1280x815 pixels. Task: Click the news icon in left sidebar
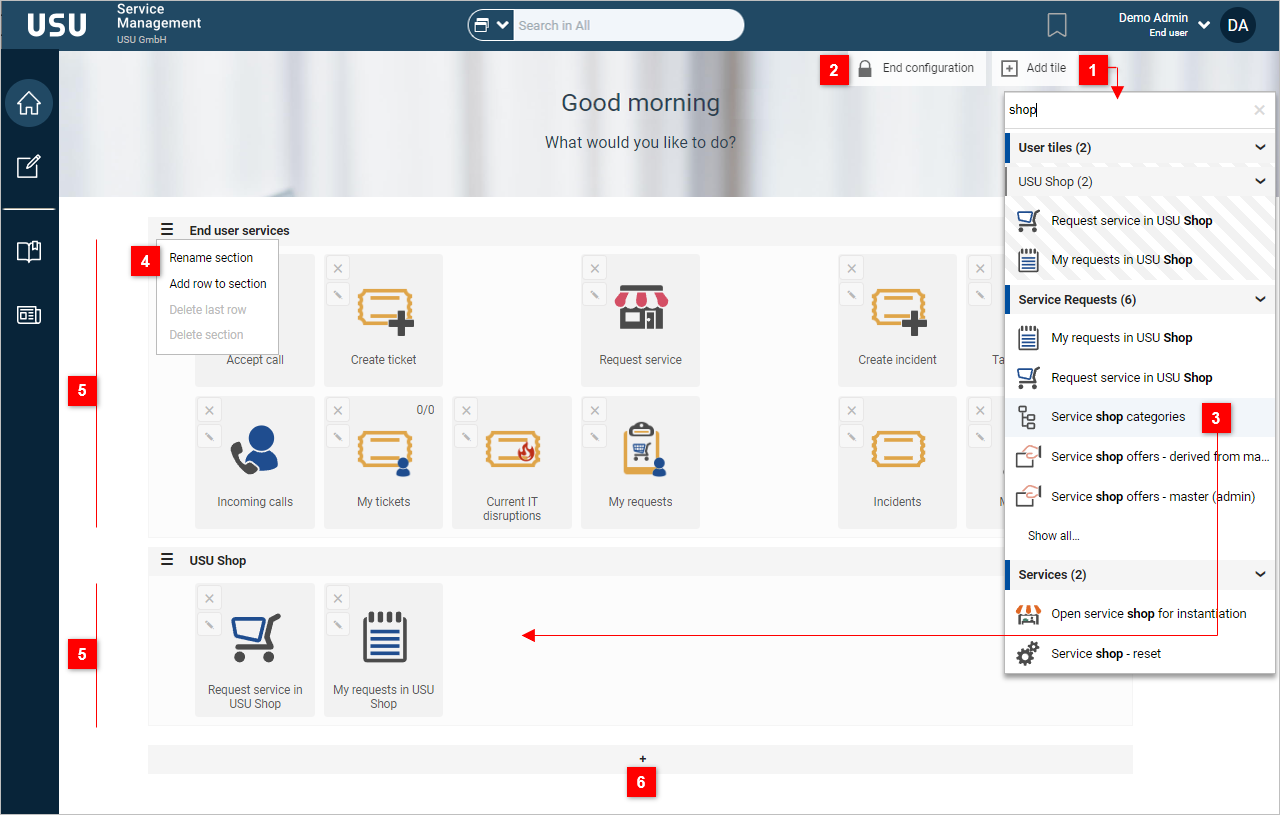click(29, 315)
